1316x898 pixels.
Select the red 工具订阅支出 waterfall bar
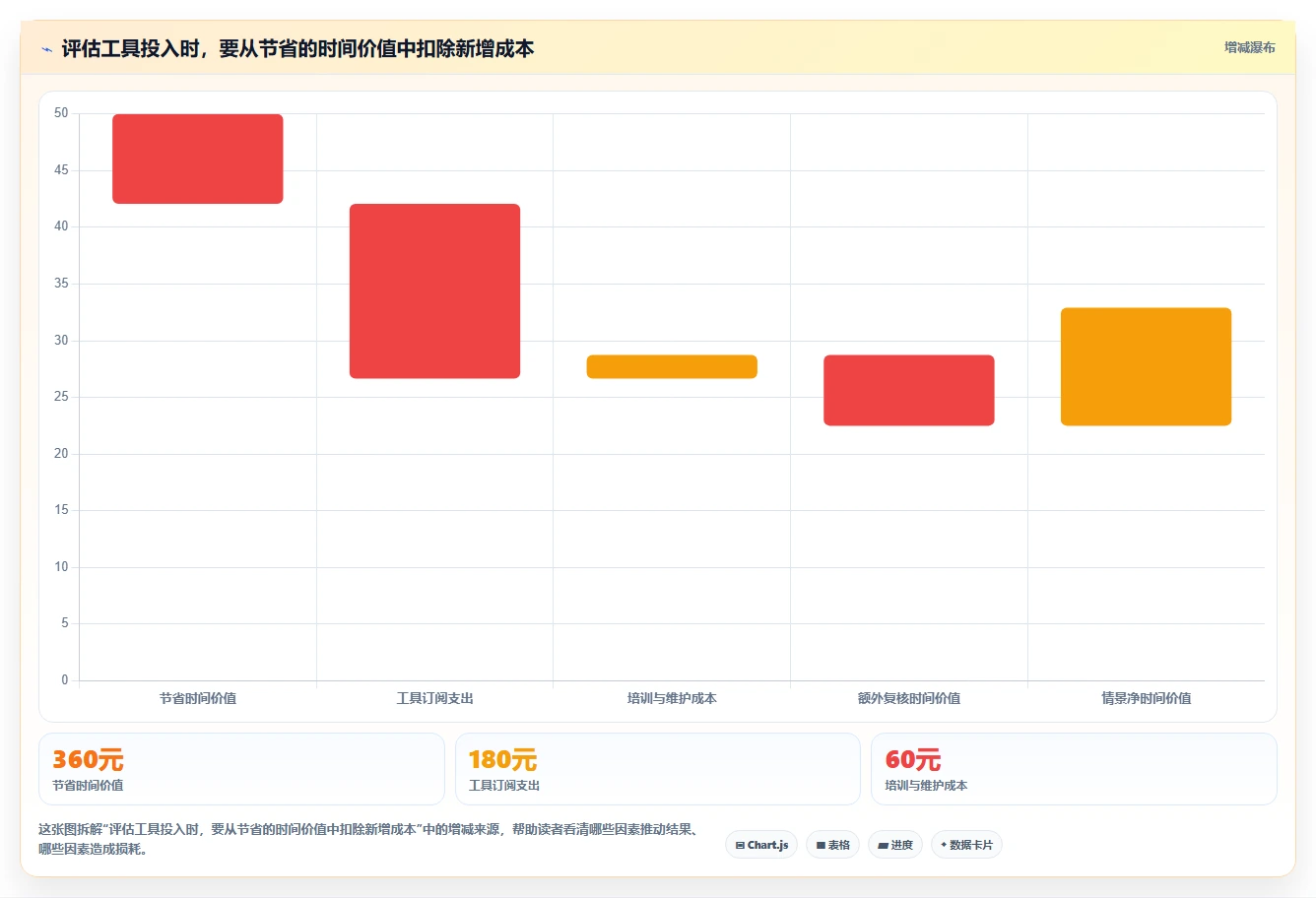coord(434,290)
